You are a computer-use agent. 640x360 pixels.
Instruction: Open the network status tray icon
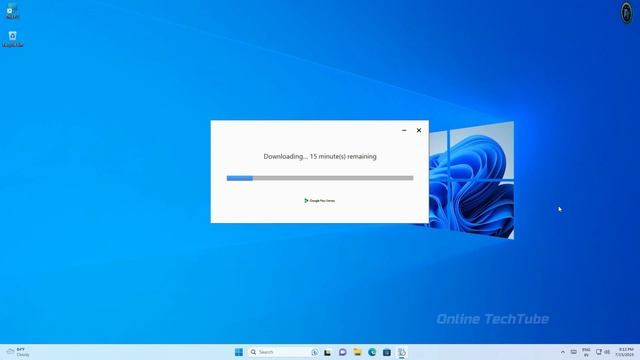click(x=599, y=352)
